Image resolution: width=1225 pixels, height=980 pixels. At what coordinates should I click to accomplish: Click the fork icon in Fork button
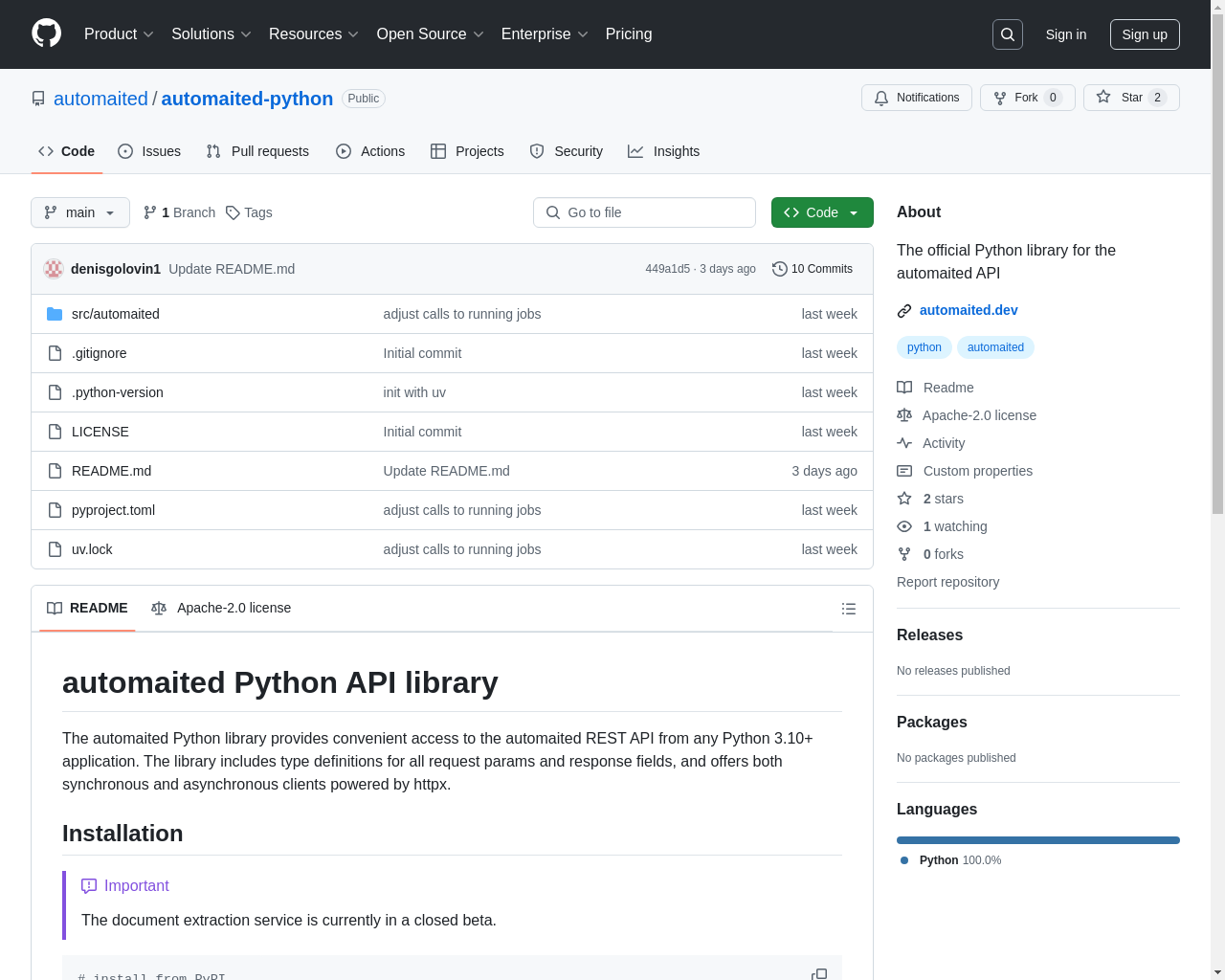(1000, 98)
